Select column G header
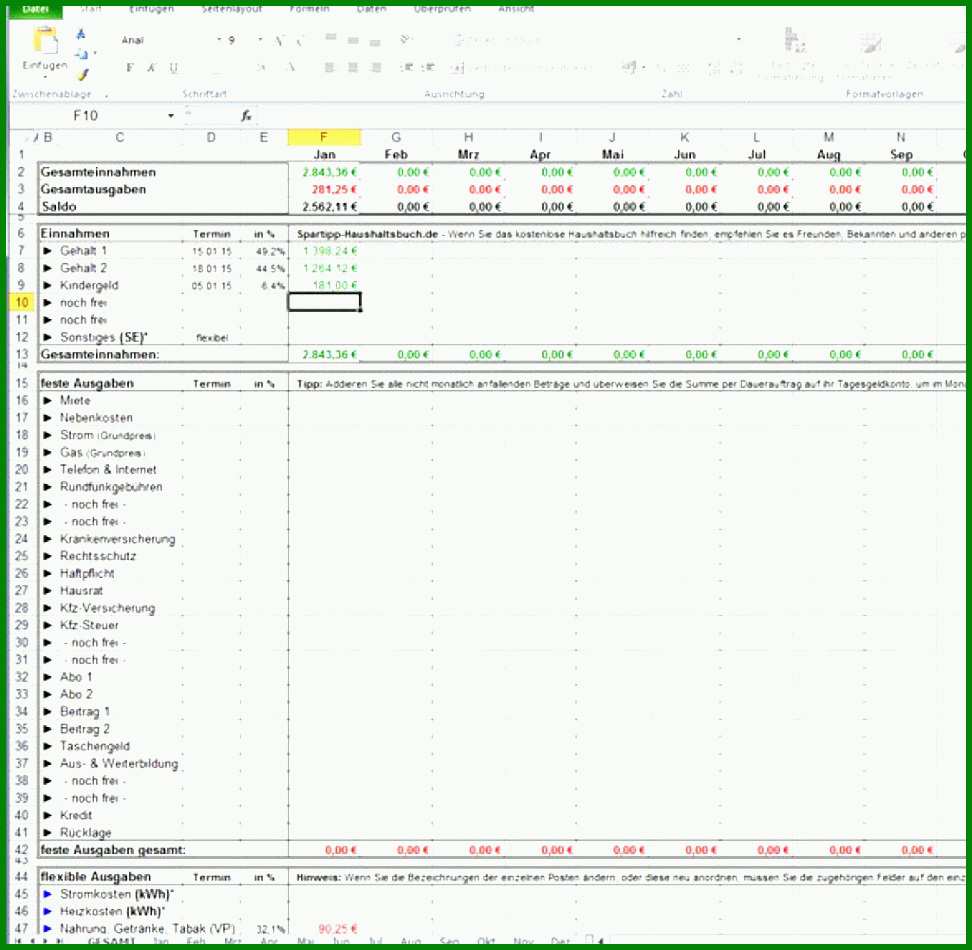 tap(396, 137)
